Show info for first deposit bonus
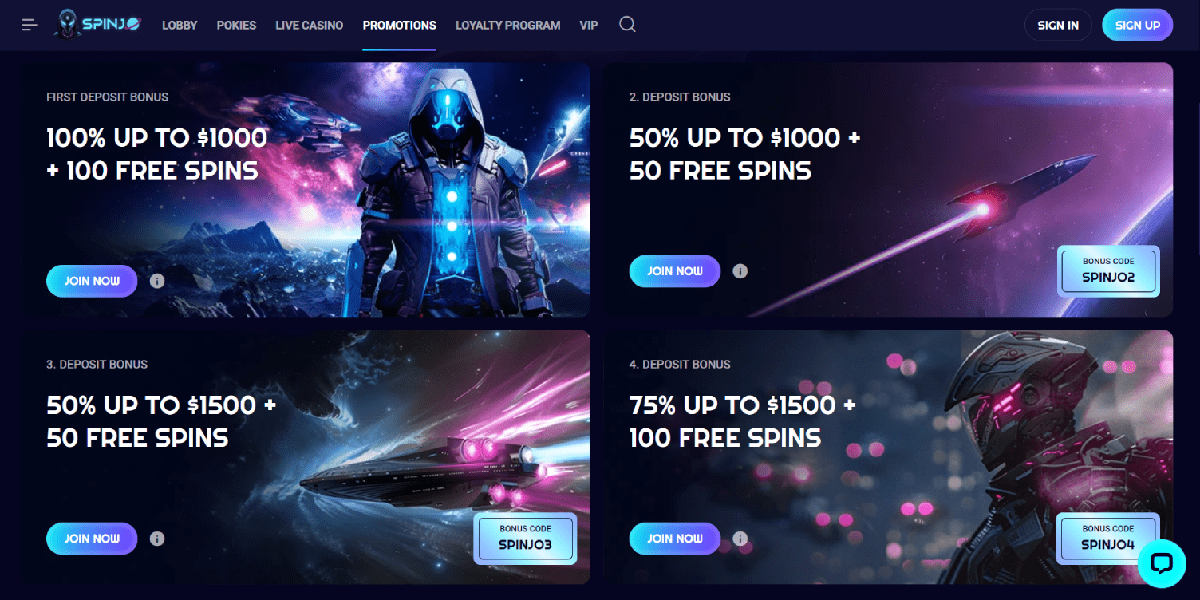The image size is (1200, 600). [x=157, y=281]
